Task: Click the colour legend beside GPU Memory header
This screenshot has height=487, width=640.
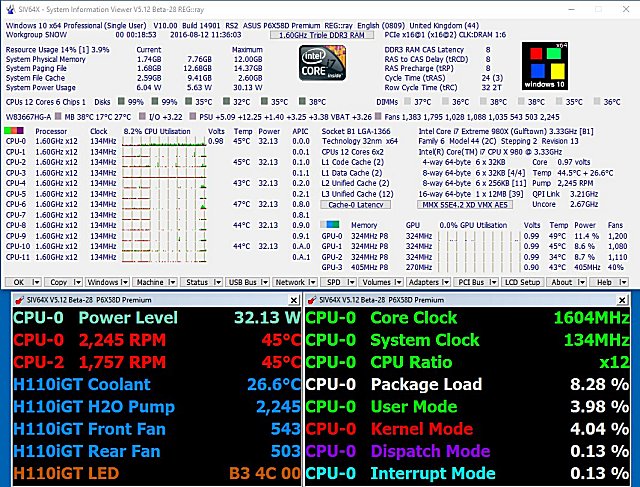Action: pyautogui.click(x=330, y=225)
